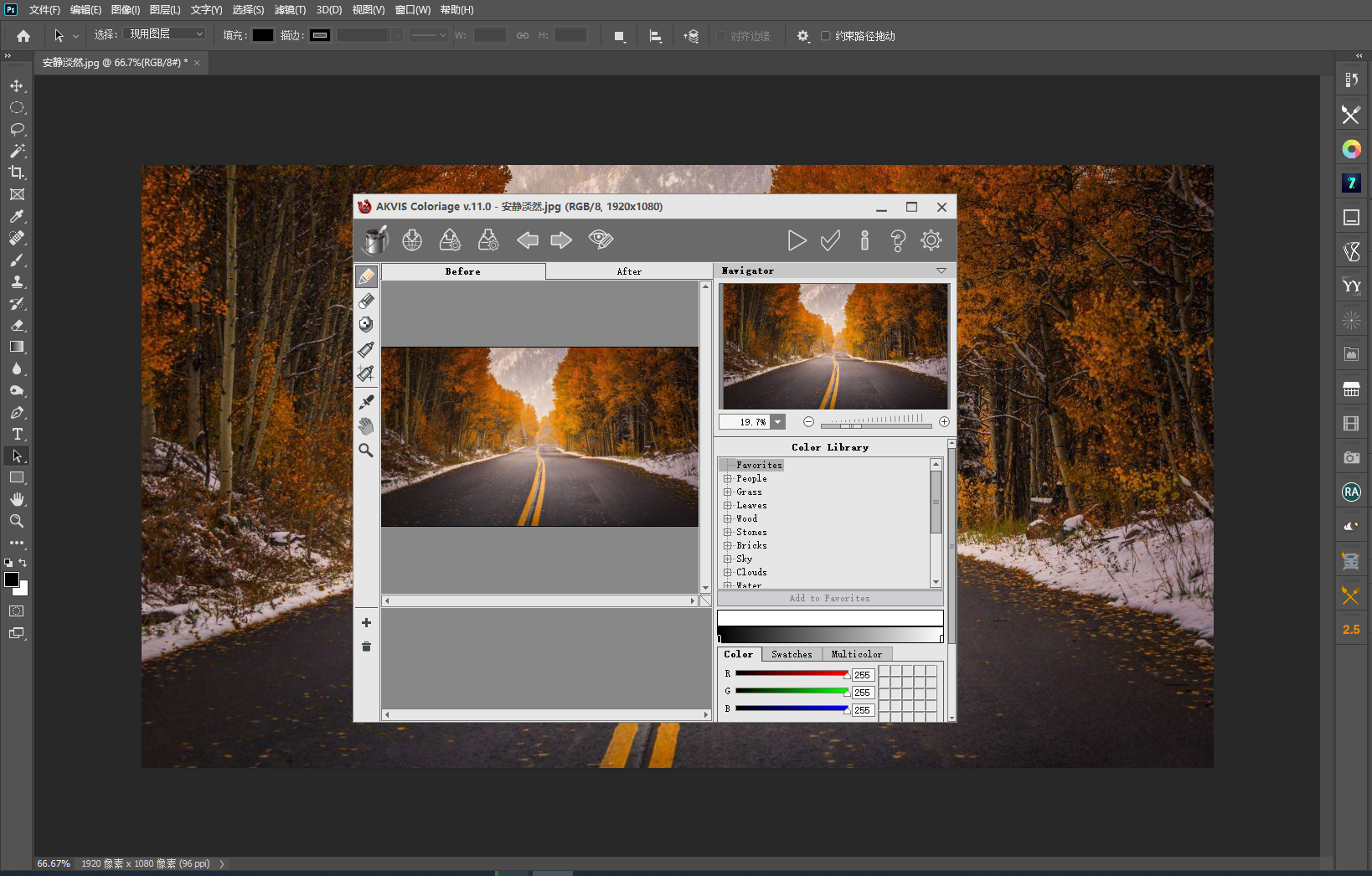
Task: Select the Clouds library folder
Action: [751, 573]
